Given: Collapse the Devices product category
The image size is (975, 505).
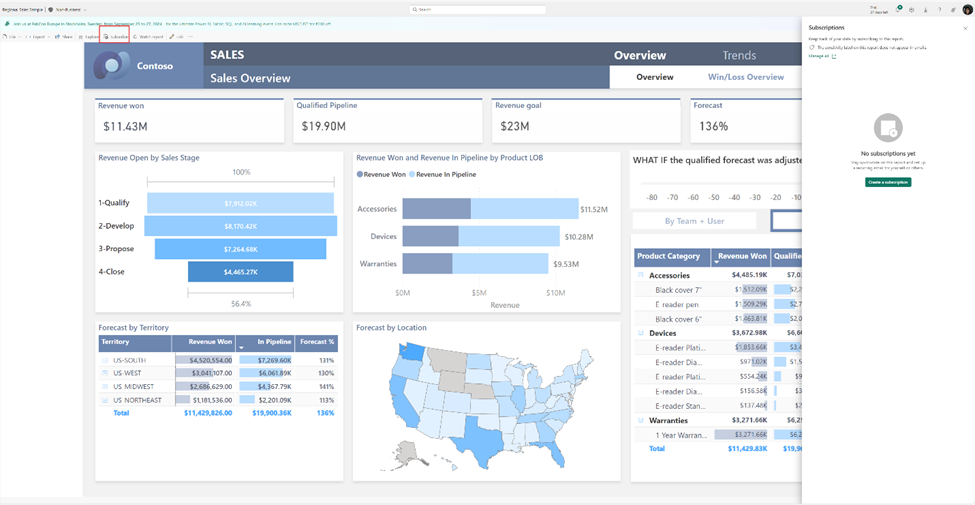Looking at the screenshot, I should pos(640,333).
